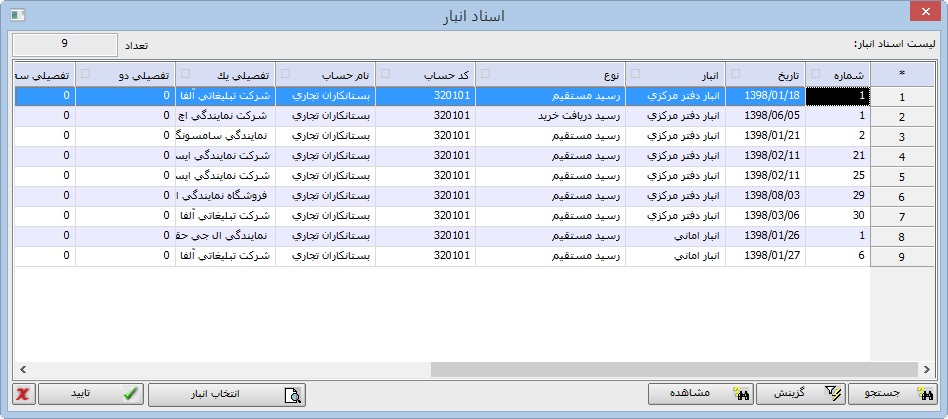The image size is (948, 419).
Task: Close the اسناد انبار window
Action: [924, 14]
